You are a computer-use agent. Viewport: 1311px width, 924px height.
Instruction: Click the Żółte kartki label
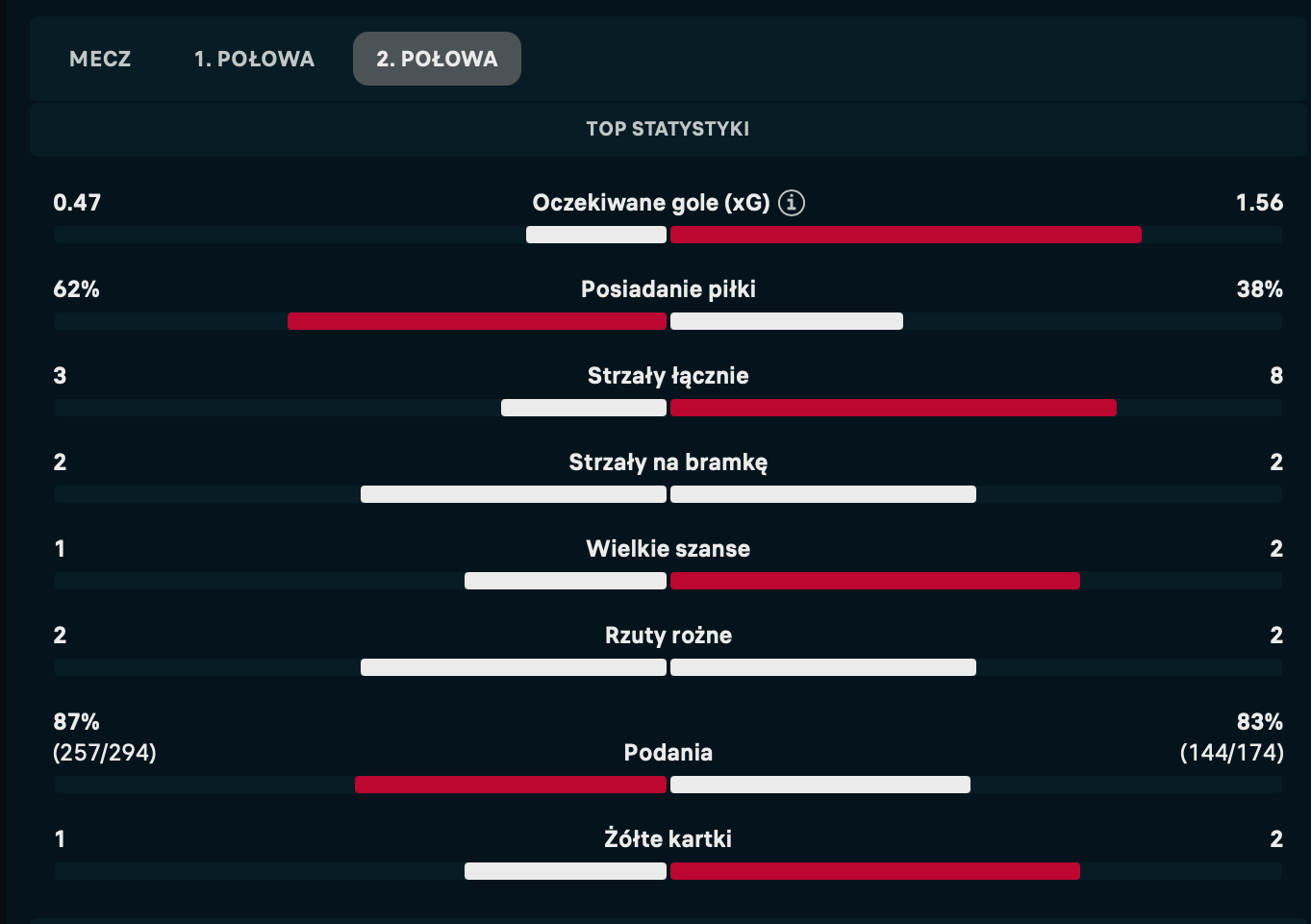click(668, 838)
